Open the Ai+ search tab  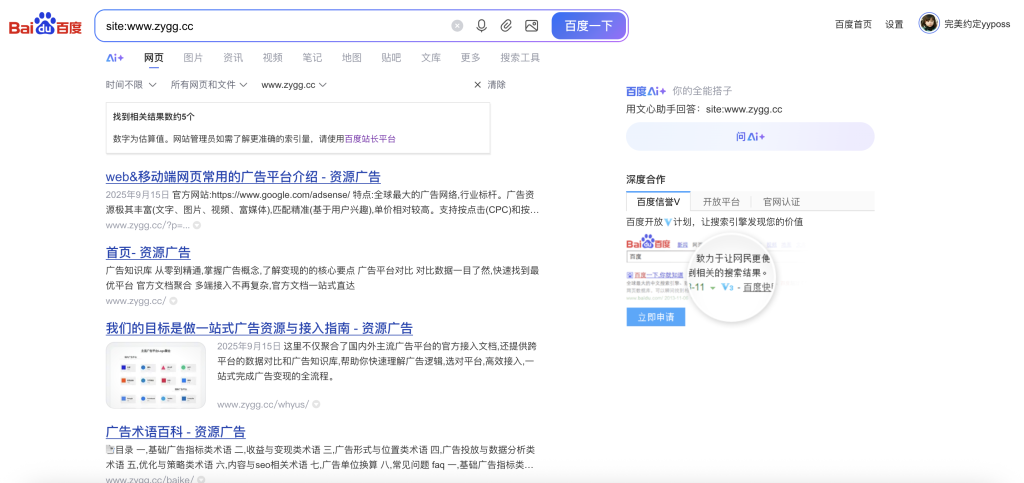[x=115, y=57]
